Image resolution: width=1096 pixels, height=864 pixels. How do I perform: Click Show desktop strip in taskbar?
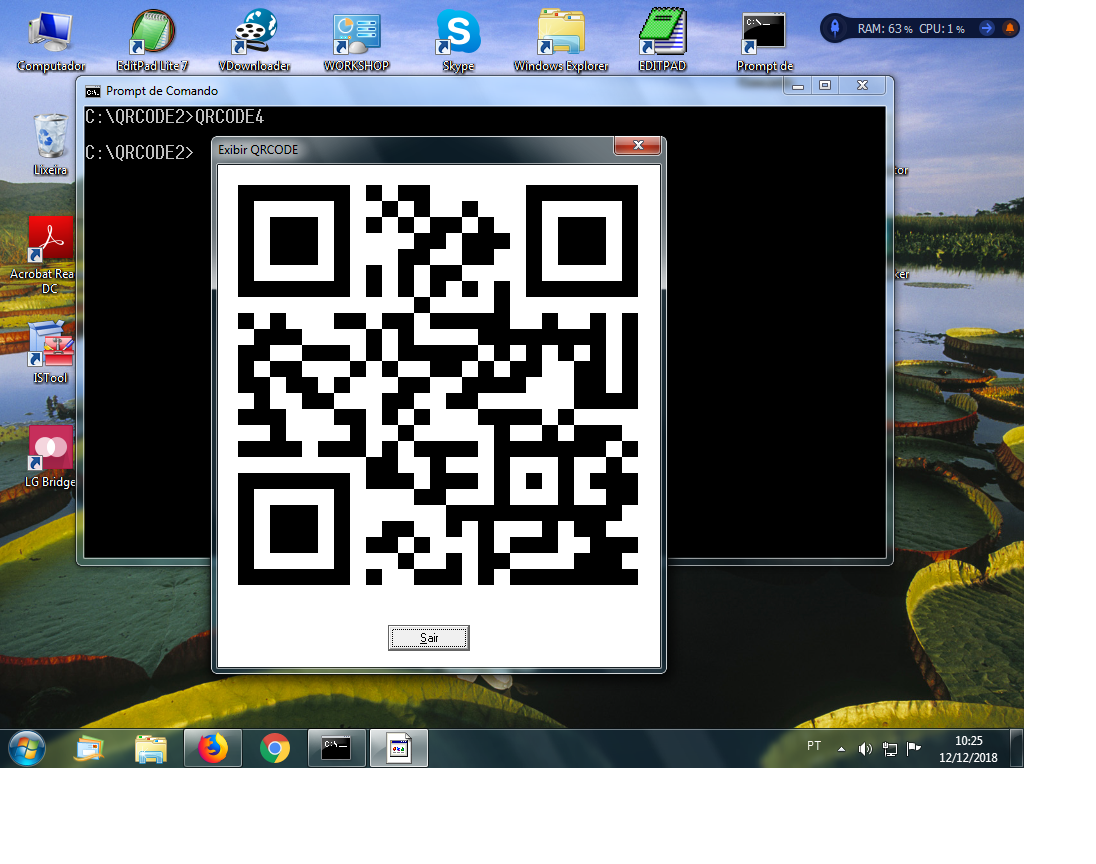(x=1017, y=748)
